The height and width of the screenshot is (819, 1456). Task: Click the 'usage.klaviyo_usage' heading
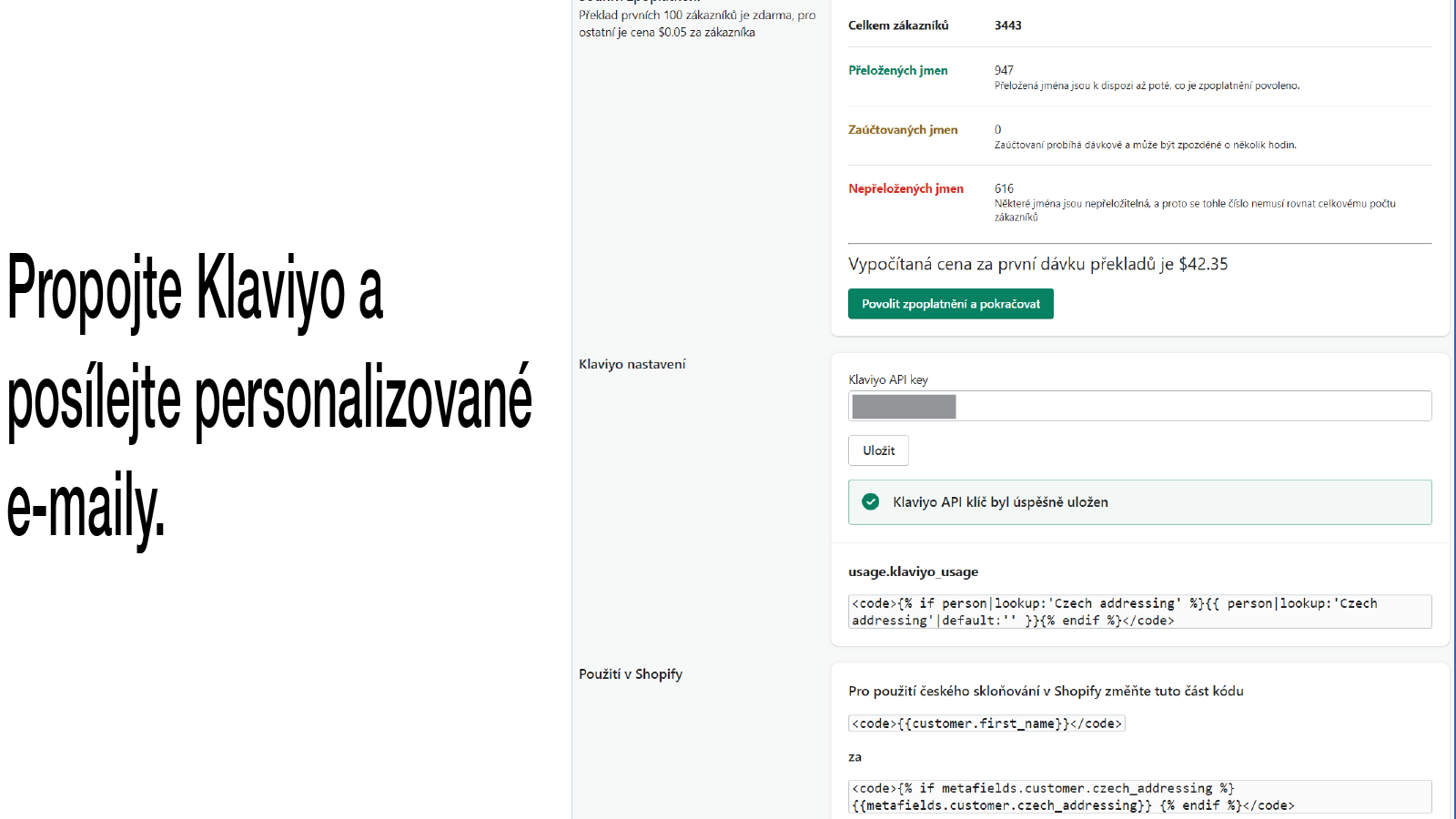tap(913, 572)
